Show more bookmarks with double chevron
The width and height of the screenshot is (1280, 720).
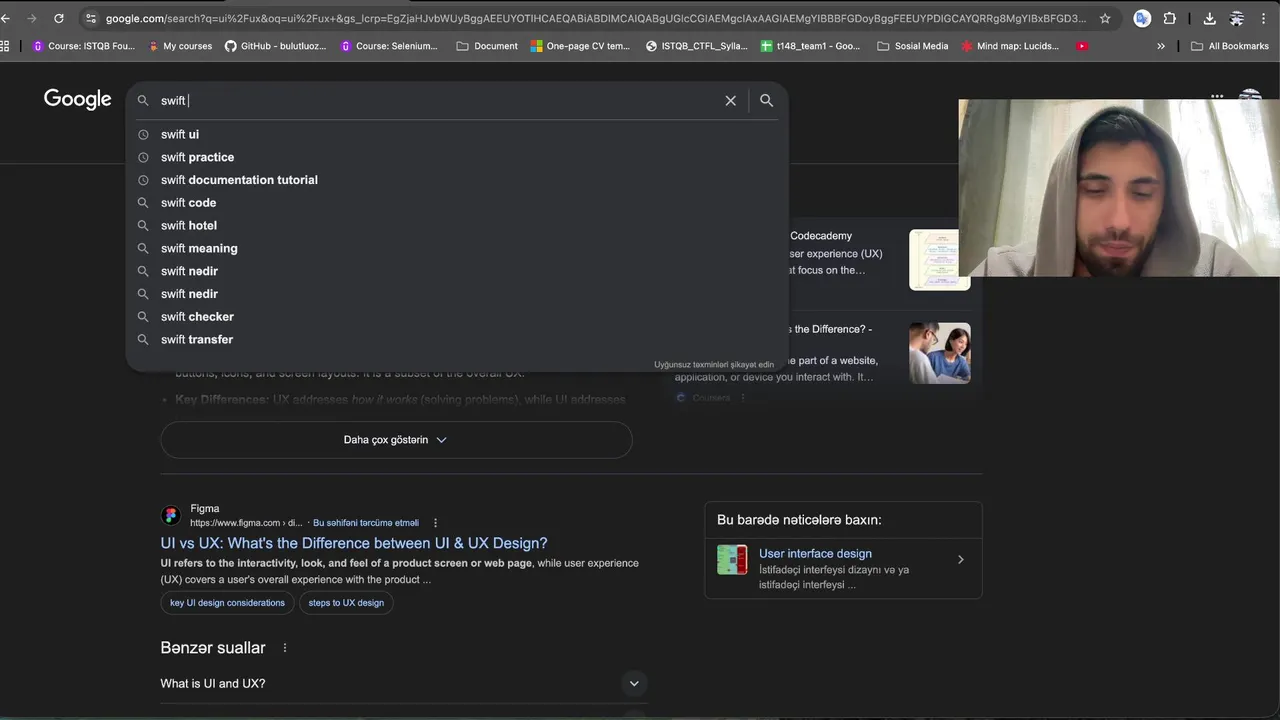[x=1161, y=46]
